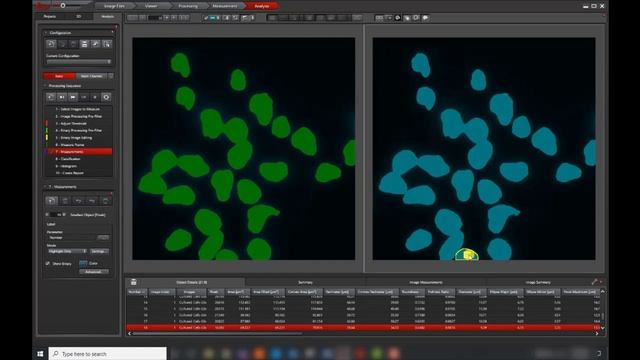640x360 pixels.
Task: Sort table by the Number column header
Action: coord(137,292)
